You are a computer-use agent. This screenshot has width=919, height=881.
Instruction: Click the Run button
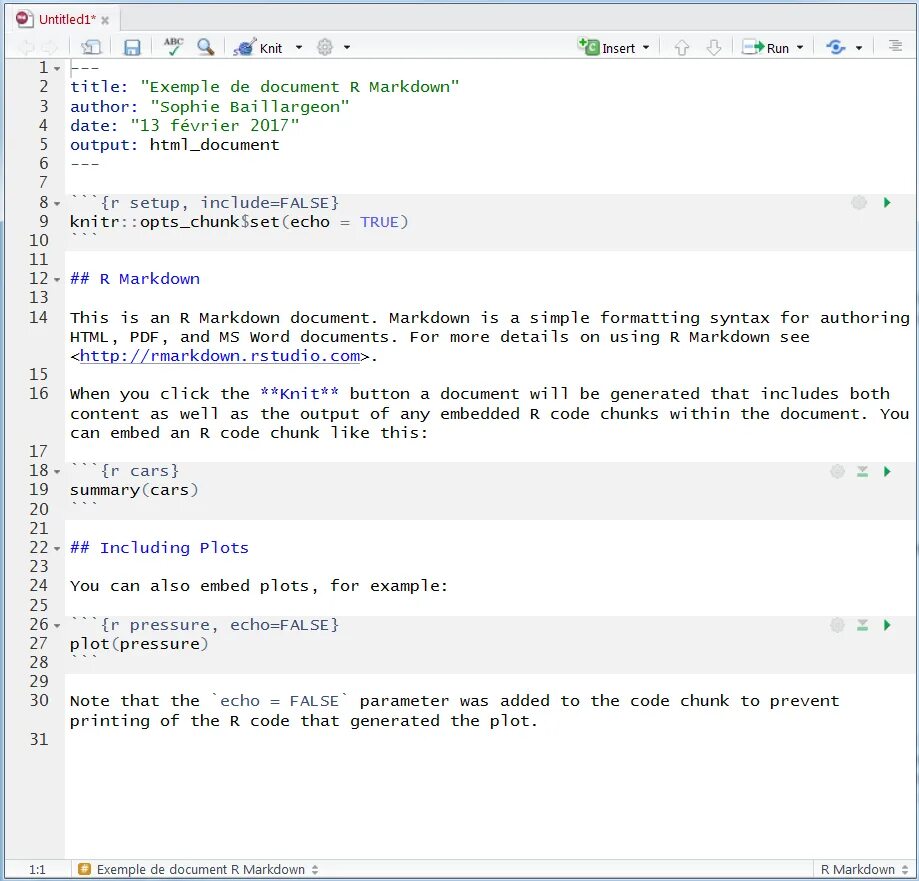click(765, 47)
